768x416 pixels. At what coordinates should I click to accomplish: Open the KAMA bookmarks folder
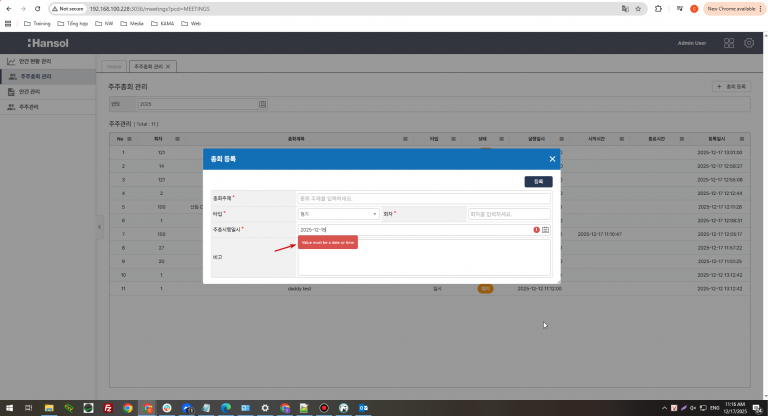[163, 24]
